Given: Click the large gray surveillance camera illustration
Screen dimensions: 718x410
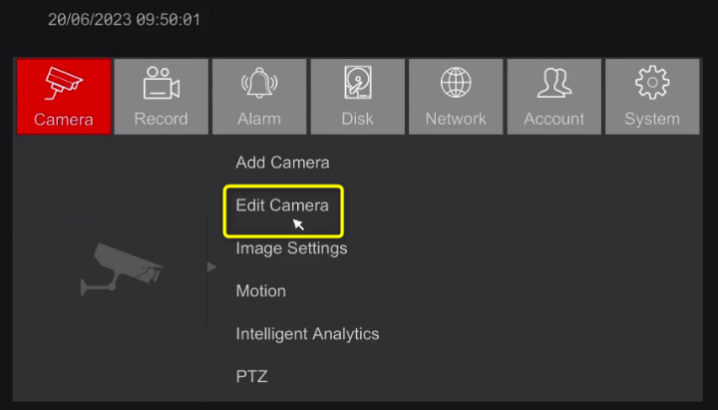Looking at the screenshot, I should [122, 268].
